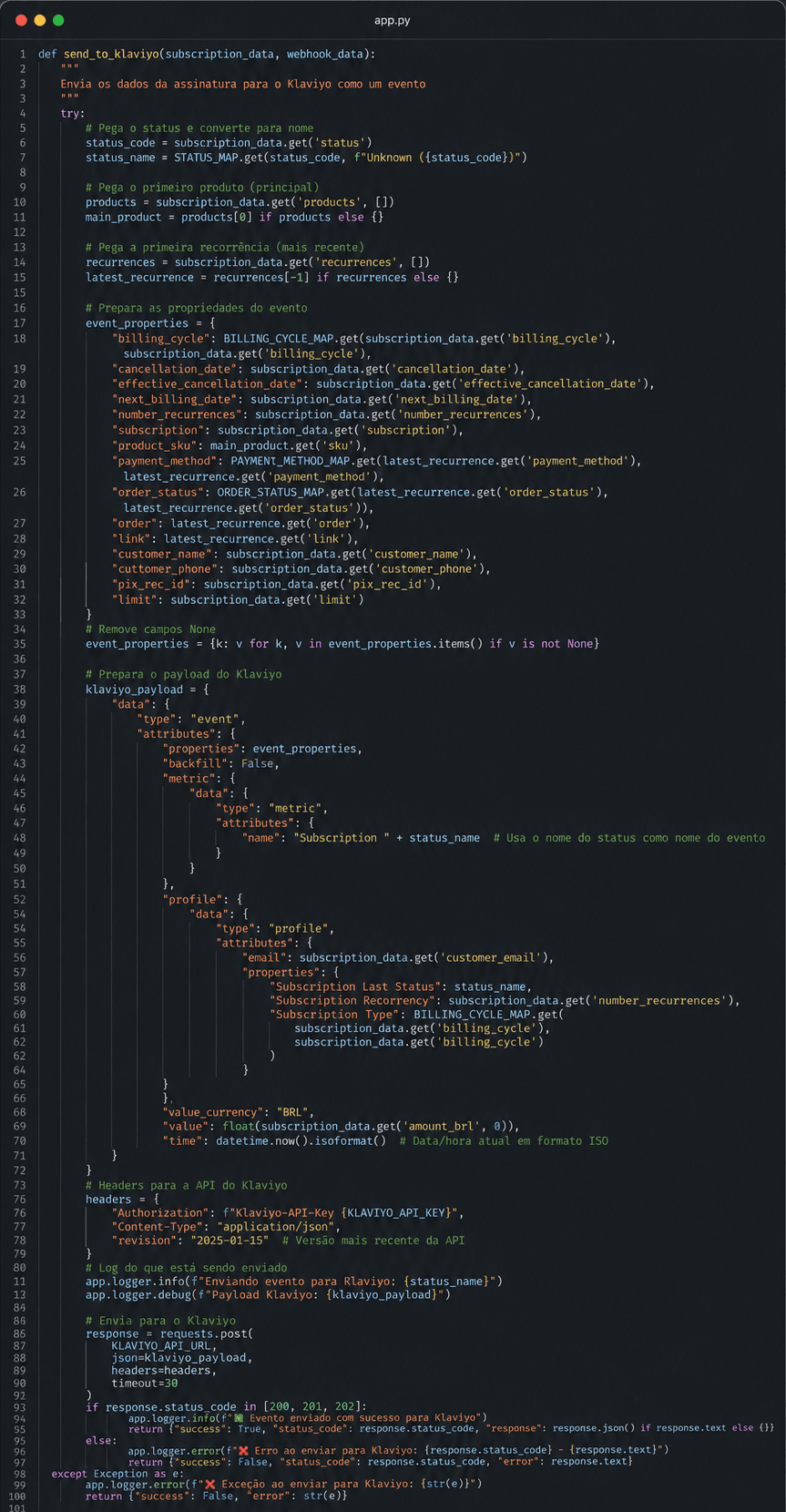Click comment "# Pega o primeiro produto (principal)"
The width and height of the screenshot is (786, 1512).
(x=202, y=188)
